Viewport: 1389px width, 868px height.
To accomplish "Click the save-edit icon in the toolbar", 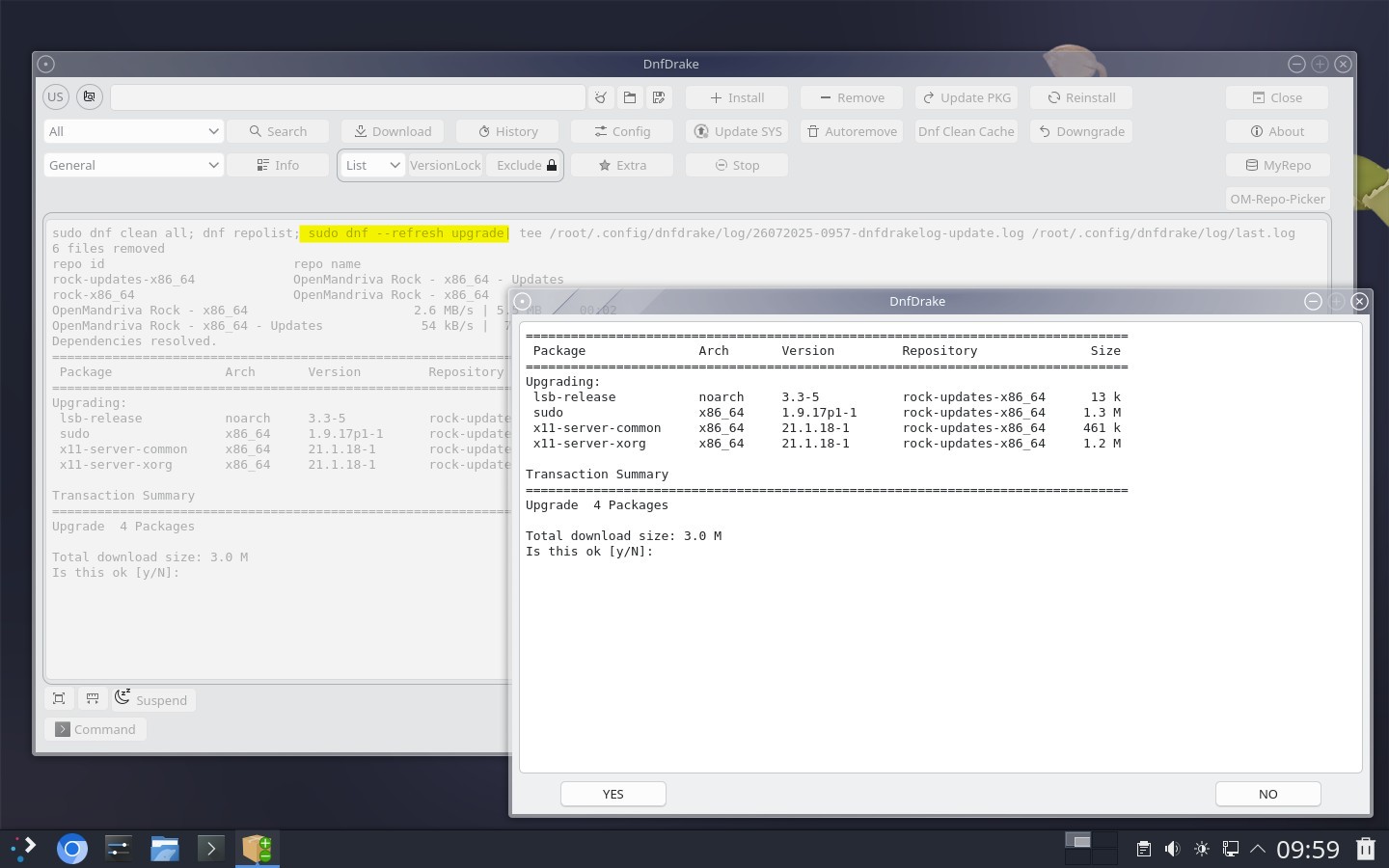I will [x=659, y=97].
